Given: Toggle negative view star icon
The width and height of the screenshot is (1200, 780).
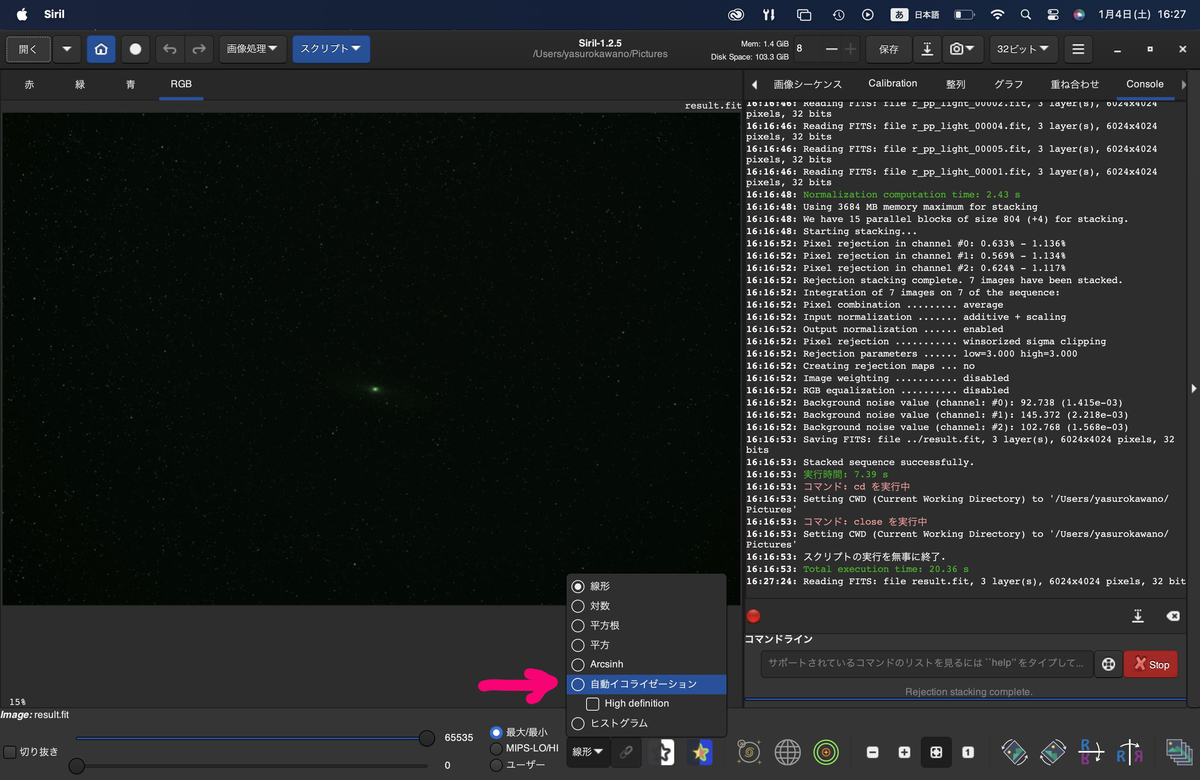Looking at the screenshot, I should [x=664, y=752].
